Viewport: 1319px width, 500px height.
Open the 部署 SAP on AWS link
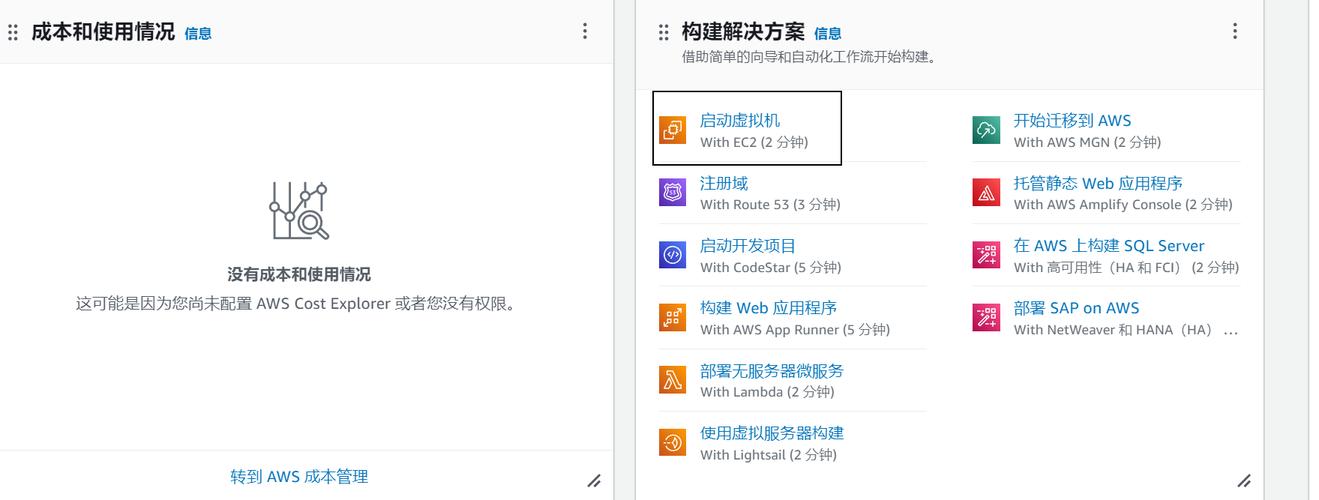pos(1076,308)
